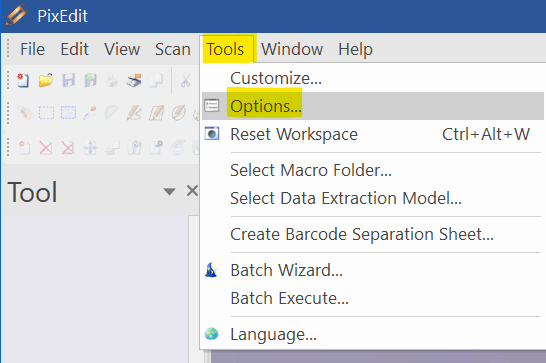Viewport: 546px width, 363px height.
Task: Click the PixEdit pencil logo in title bar
Action: pyautogui.click(x=16, y=15)
